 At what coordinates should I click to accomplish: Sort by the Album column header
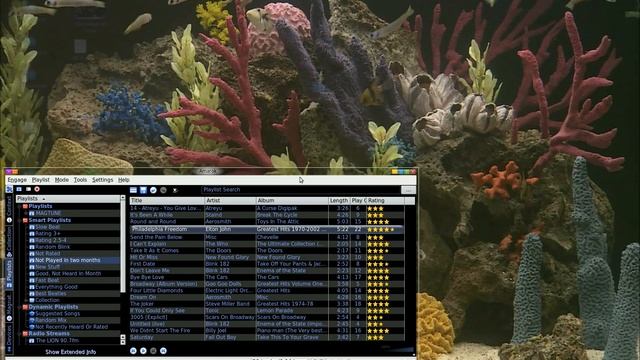coord(292,201)
